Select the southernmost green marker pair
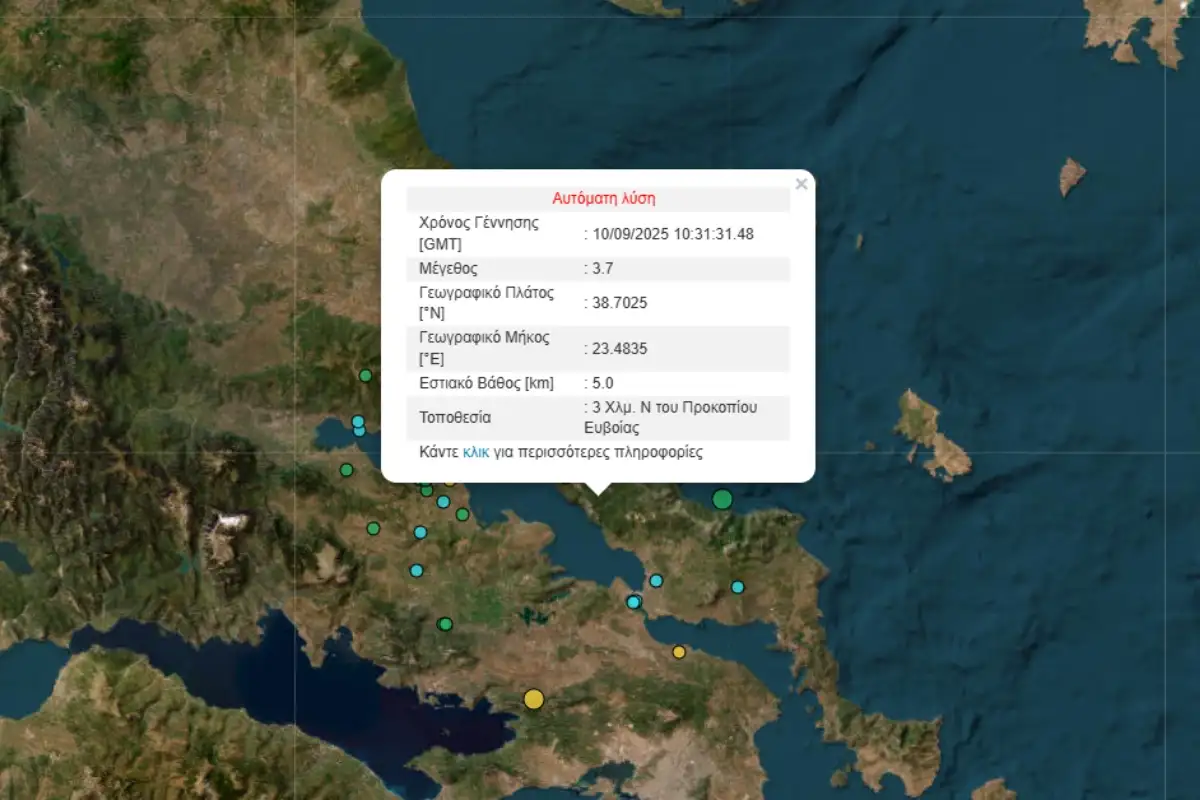Image resolution: width=1200 pixels, height=800 pixels. coord(445,624)
